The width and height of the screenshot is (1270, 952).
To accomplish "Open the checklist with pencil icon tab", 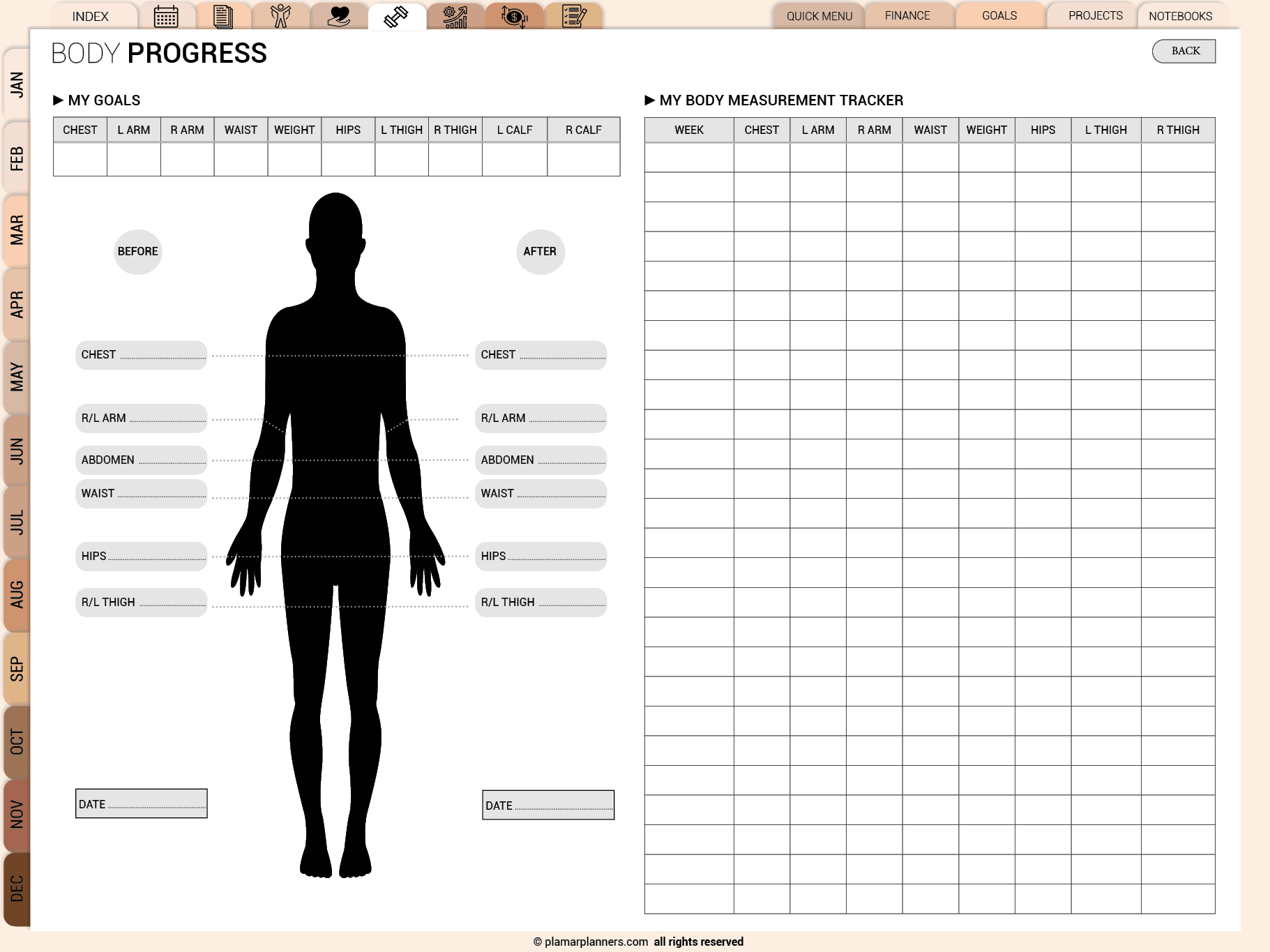I will point(573,16).
